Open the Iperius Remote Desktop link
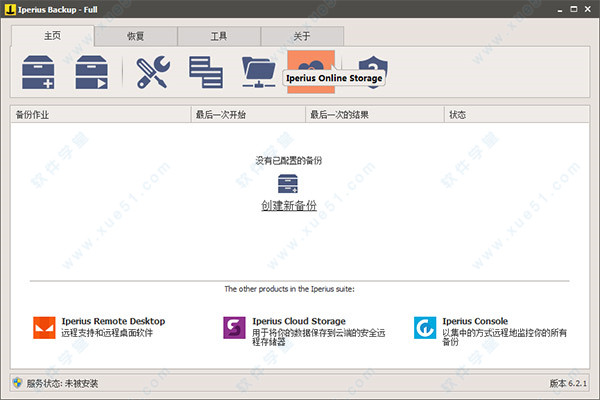 [x=113, y=321]
